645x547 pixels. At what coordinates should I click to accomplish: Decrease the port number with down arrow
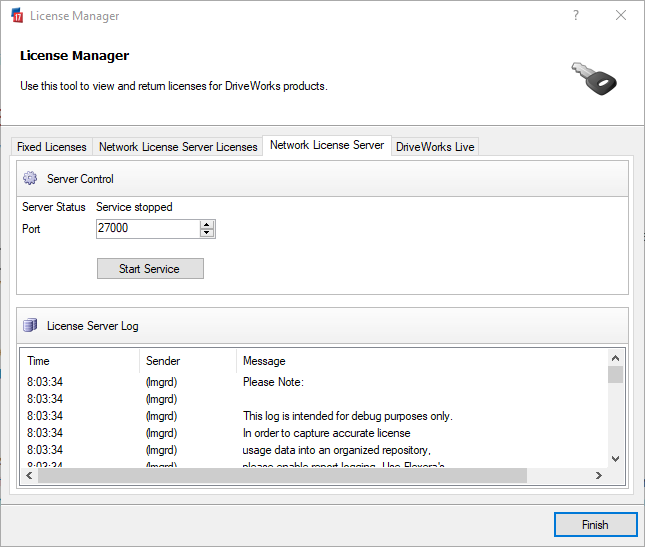tap(207, 233)
